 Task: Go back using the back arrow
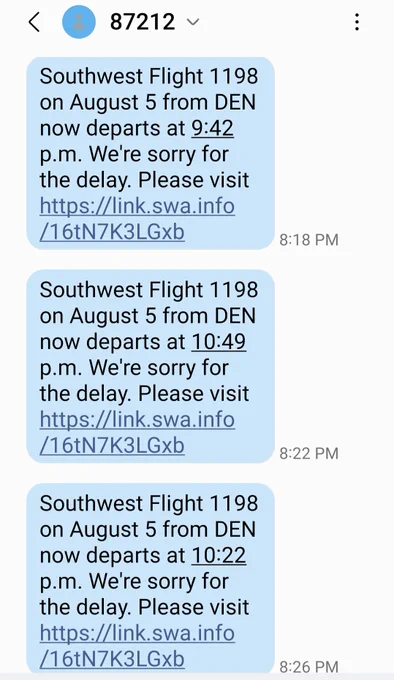(34, 22)
